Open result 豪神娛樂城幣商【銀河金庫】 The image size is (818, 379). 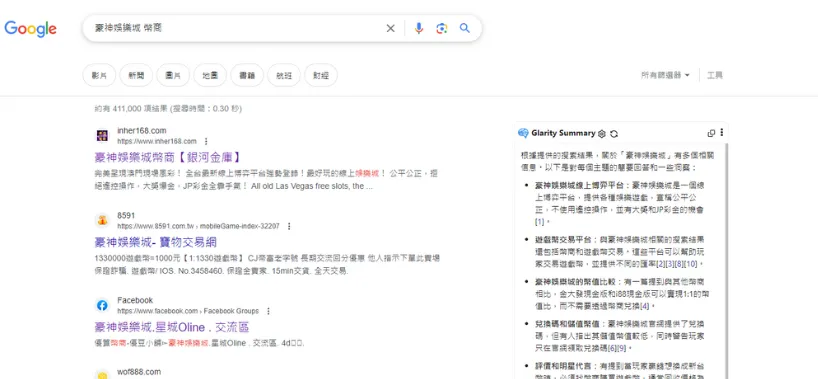point(169,157)
